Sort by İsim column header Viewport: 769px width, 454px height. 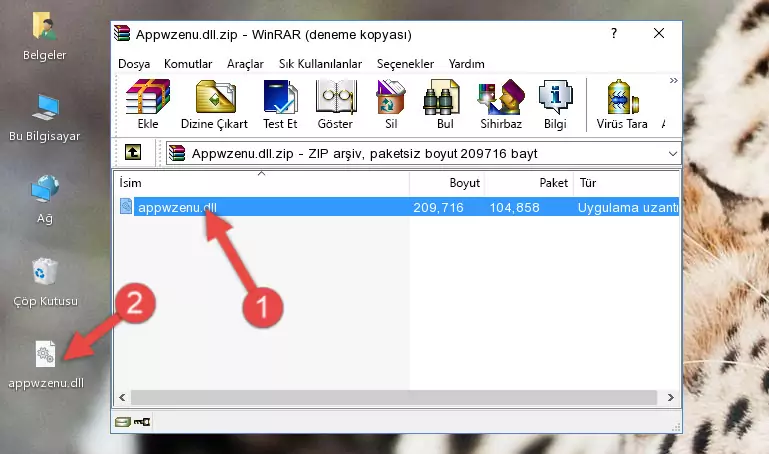262,183
